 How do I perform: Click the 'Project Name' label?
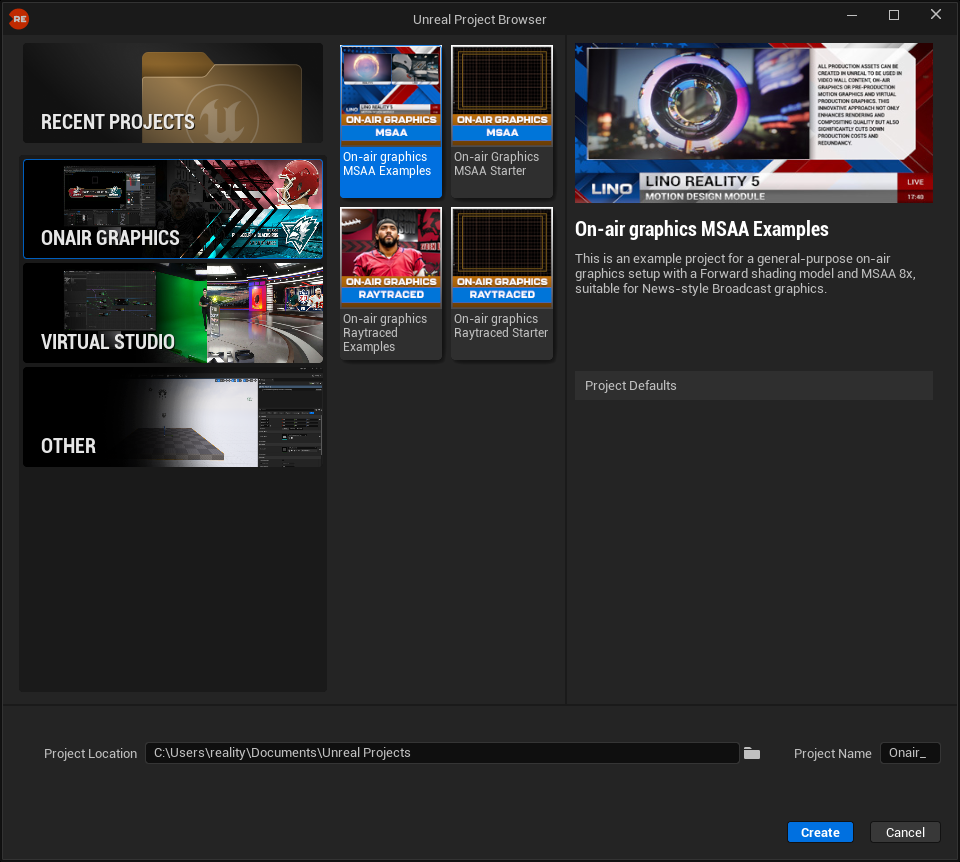click(833, 754)
